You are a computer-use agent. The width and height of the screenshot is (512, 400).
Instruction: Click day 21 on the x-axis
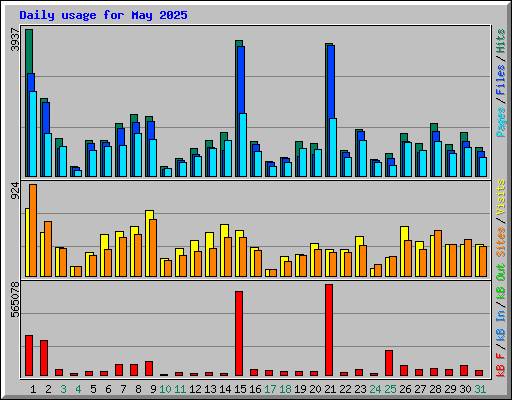pos(330,389)
